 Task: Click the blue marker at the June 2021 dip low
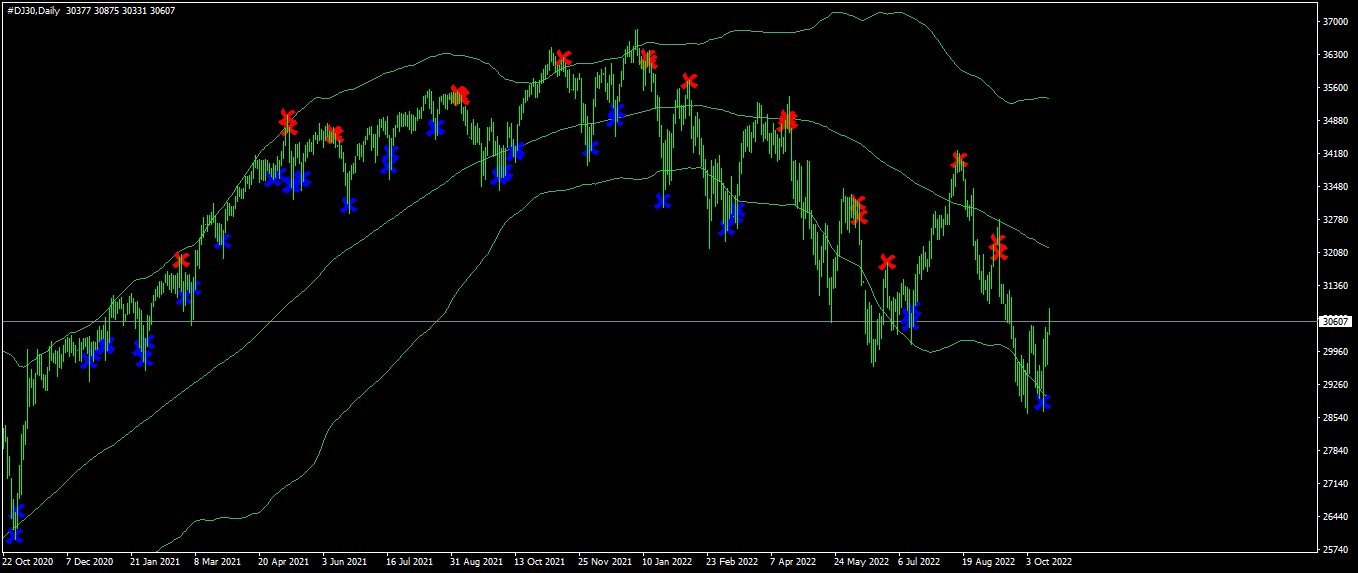pos(349,205)
